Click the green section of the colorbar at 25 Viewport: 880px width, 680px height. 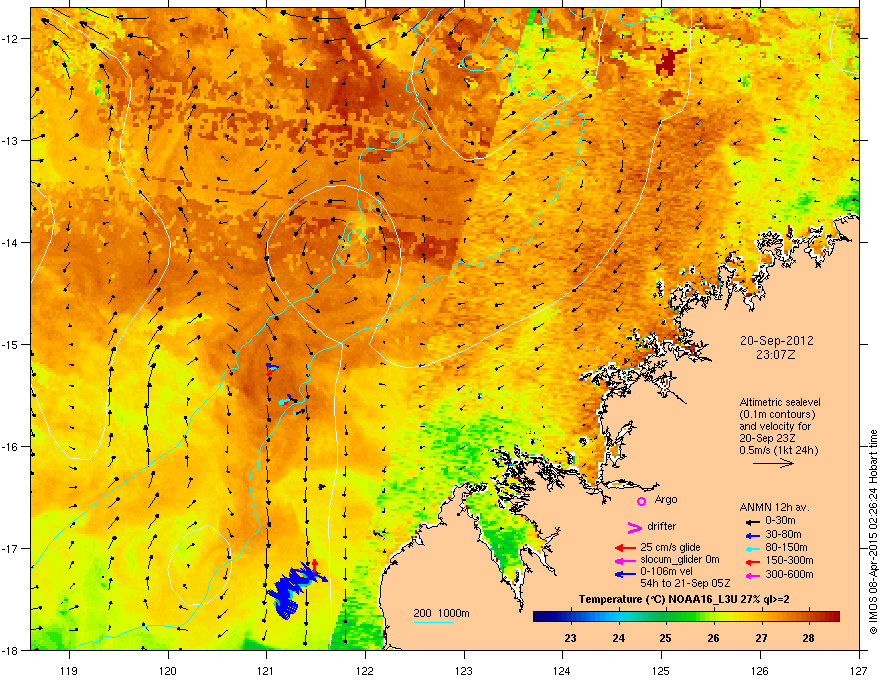pyautogui.click(x=666, y=617)
